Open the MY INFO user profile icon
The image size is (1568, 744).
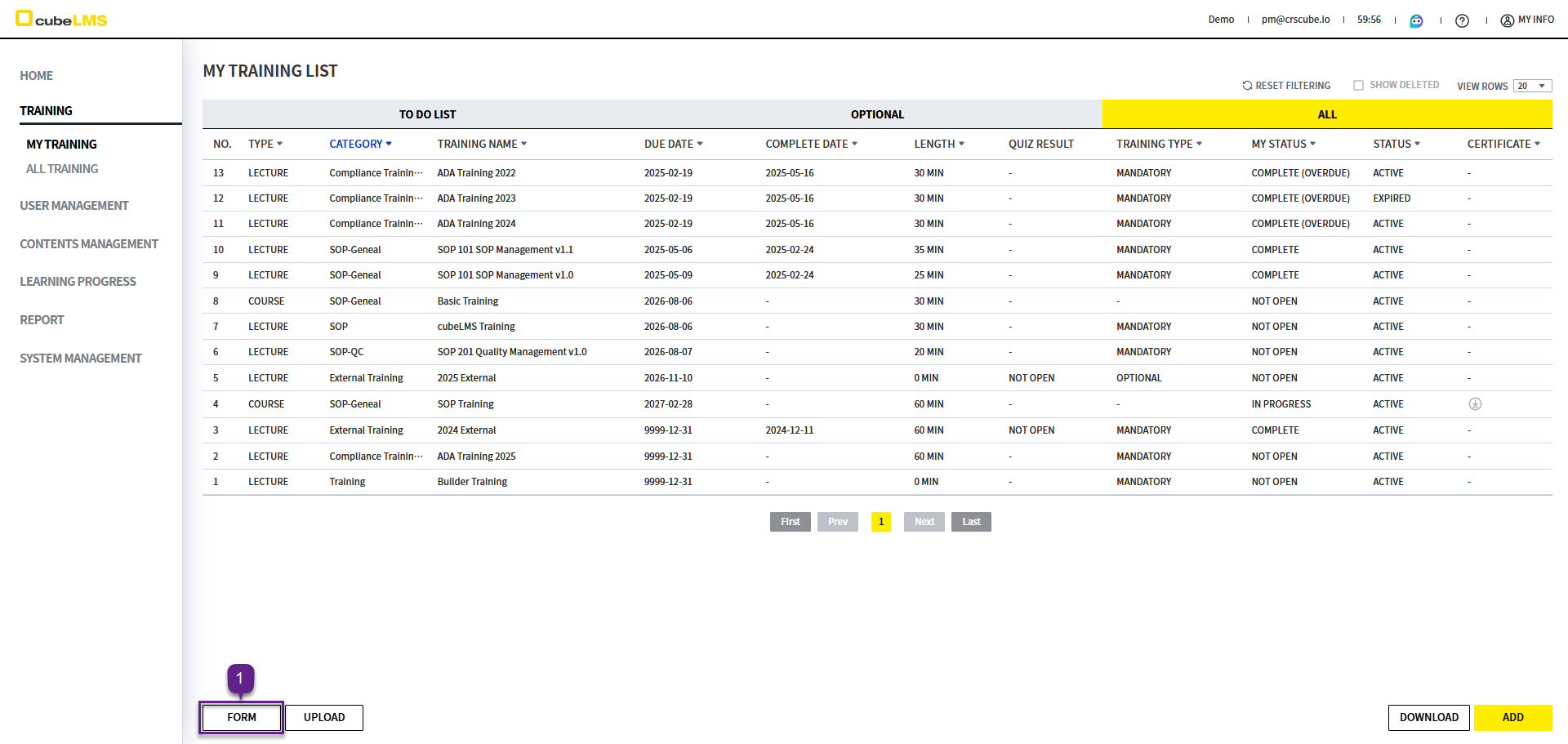1508,20
